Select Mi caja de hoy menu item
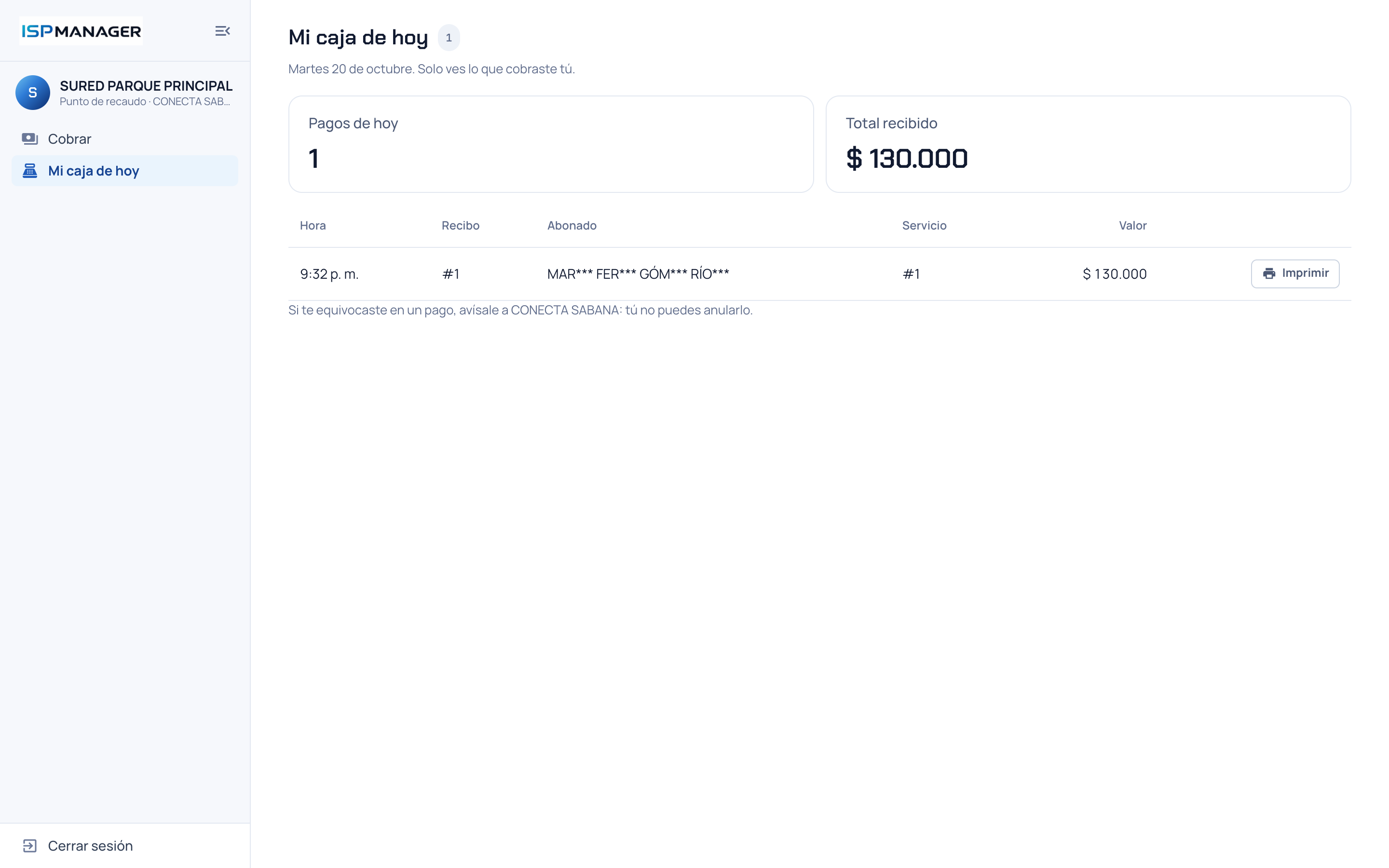 point(124,171)
